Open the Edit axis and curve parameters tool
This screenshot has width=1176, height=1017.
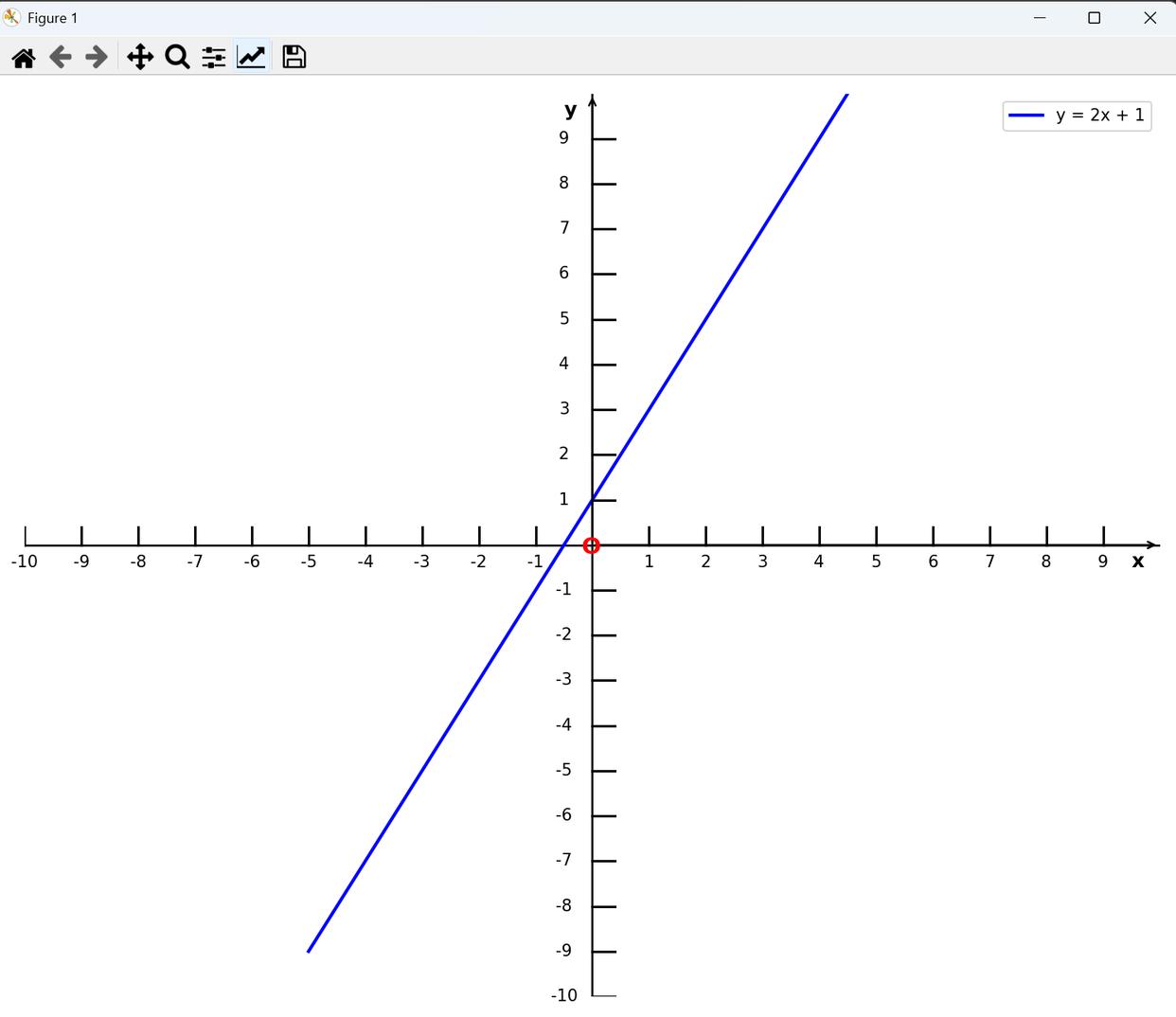(x=251, y=57)
